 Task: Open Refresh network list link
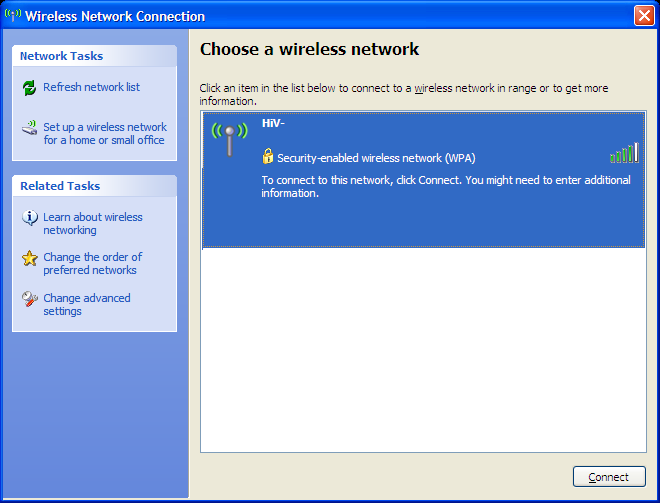click(91, 88)
